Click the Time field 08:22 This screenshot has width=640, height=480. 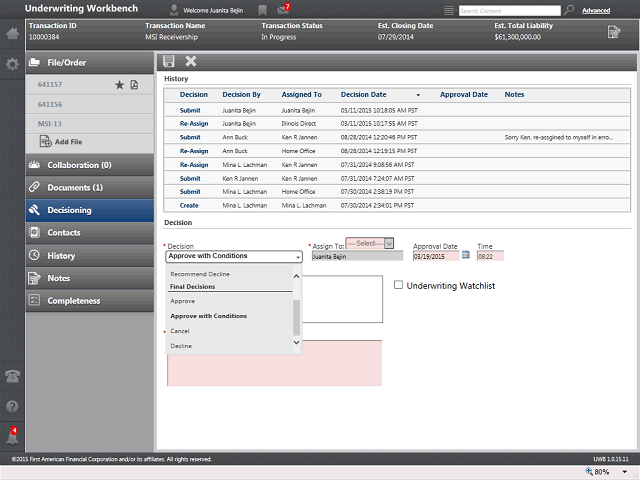coord(490,256)
